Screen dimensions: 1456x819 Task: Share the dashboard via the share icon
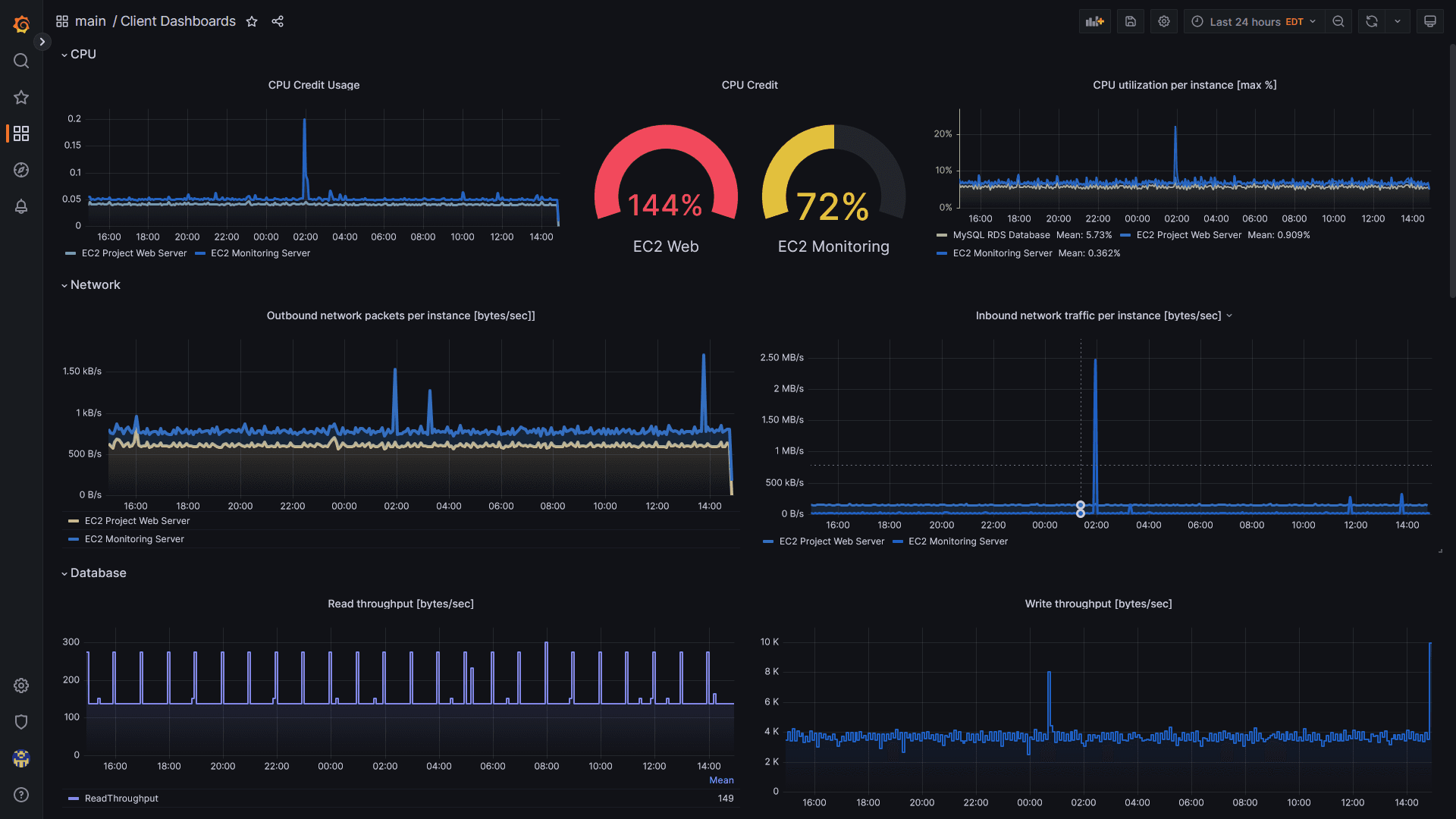(x=278, y=21)
